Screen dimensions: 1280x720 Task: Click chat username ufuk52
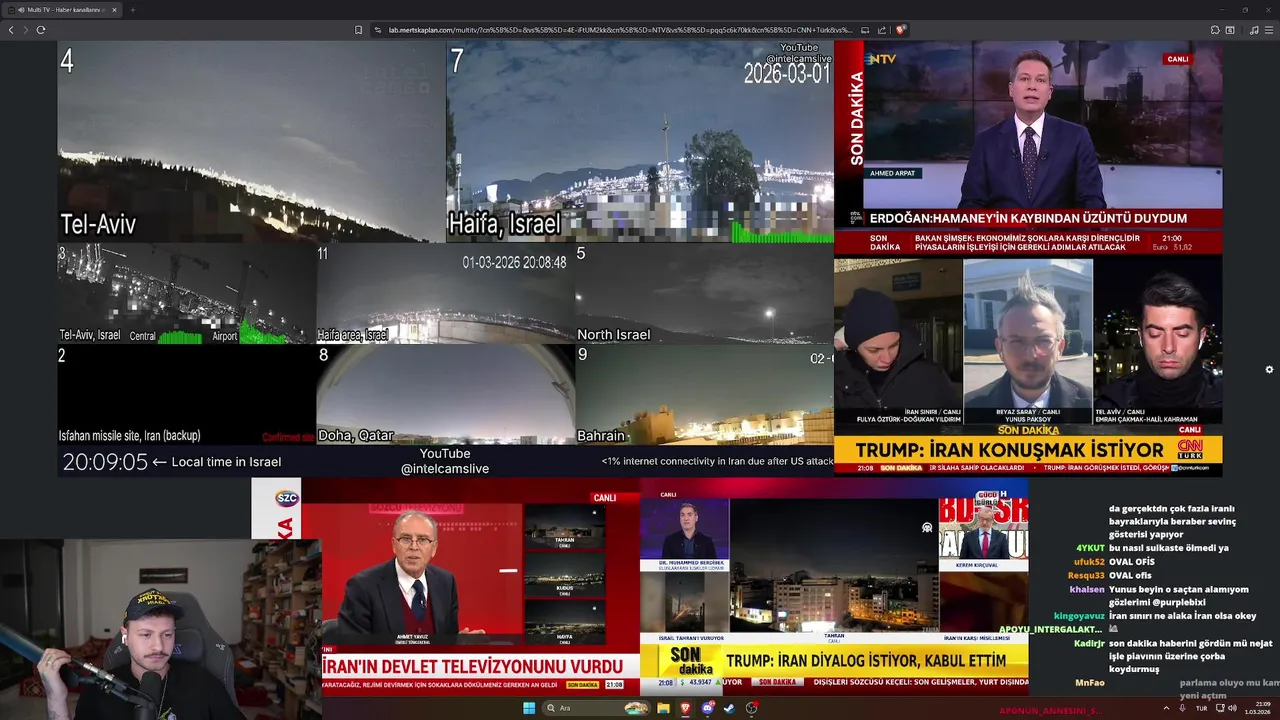(1089, 562)
